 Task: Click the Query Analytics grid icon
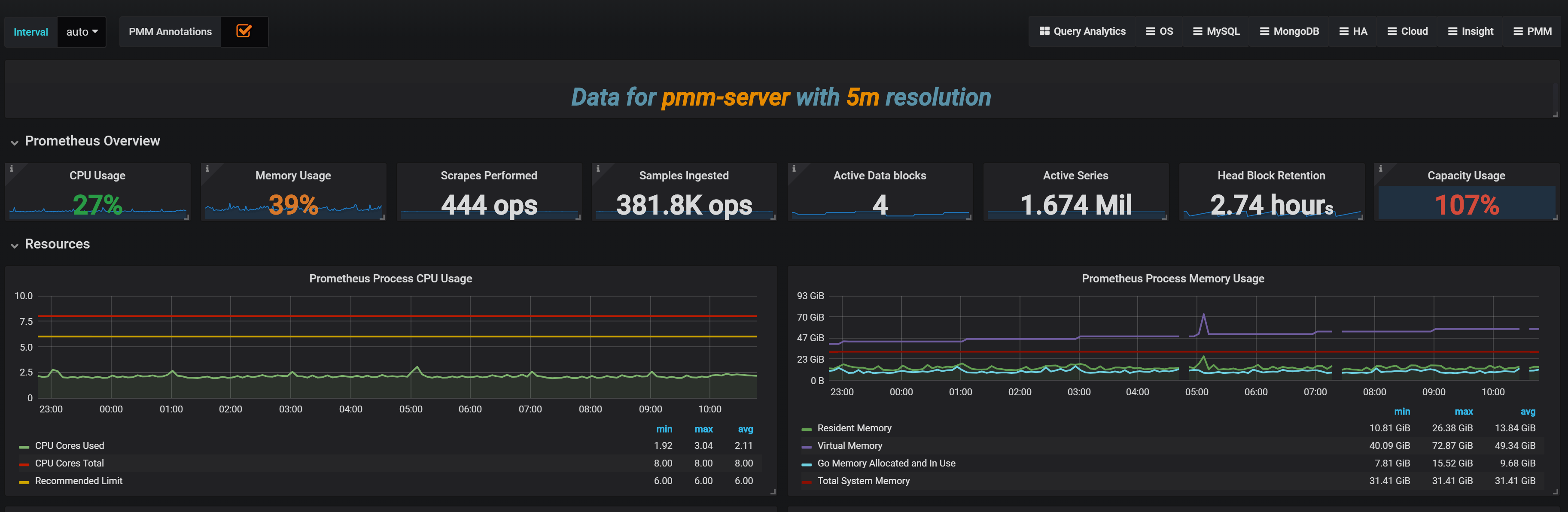1044,31
